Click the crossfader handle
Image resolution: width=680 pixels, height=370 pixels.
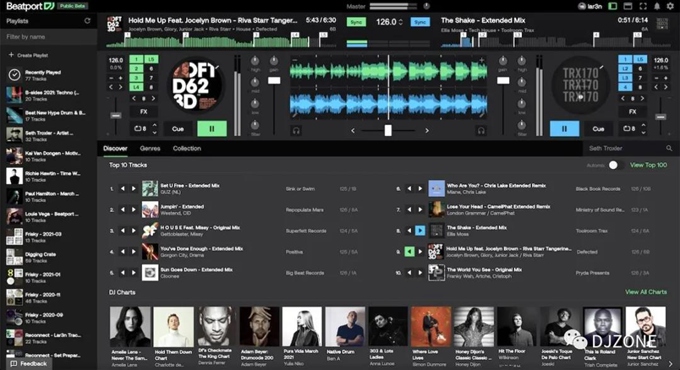point(388,130)
